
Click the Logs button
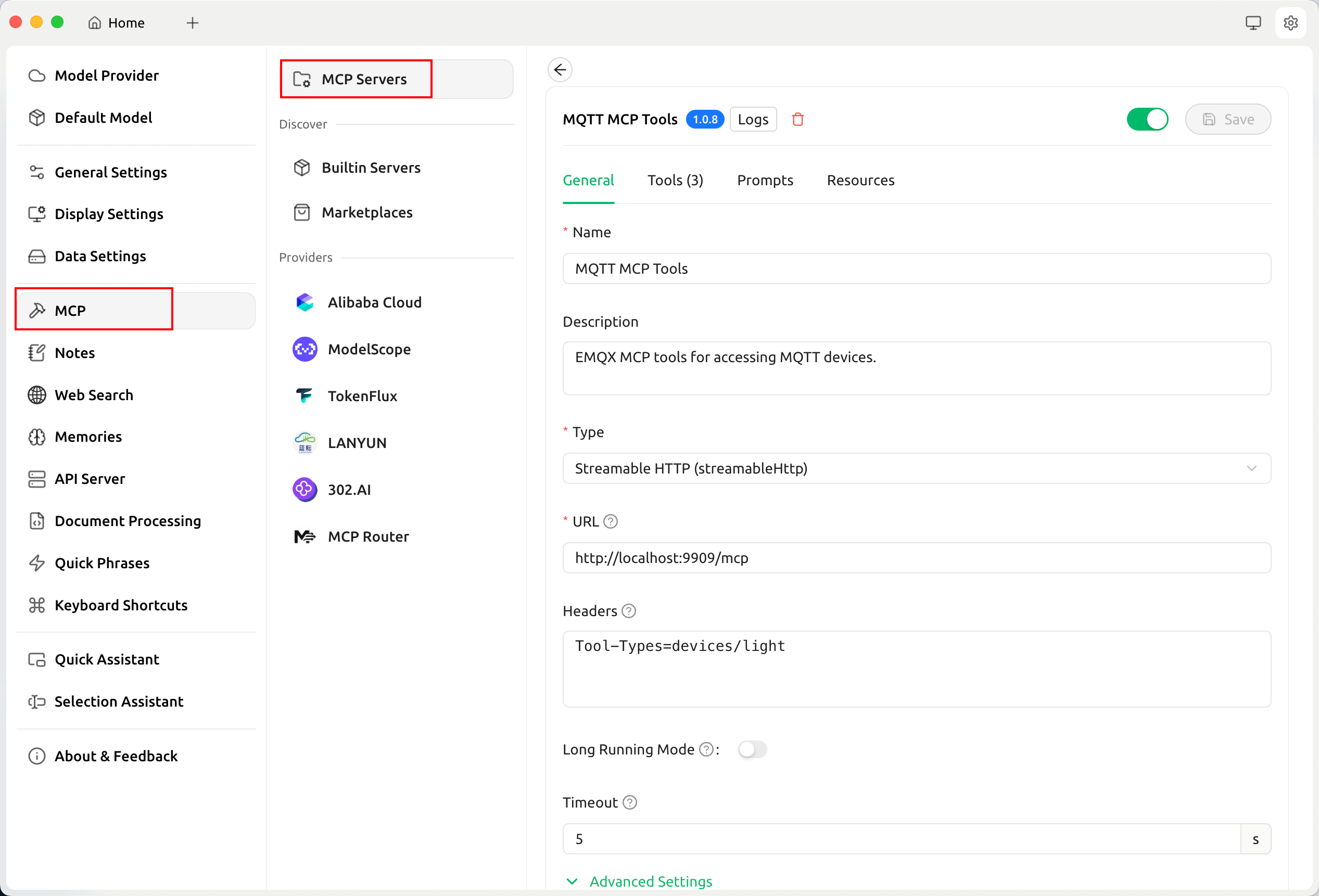753,119
